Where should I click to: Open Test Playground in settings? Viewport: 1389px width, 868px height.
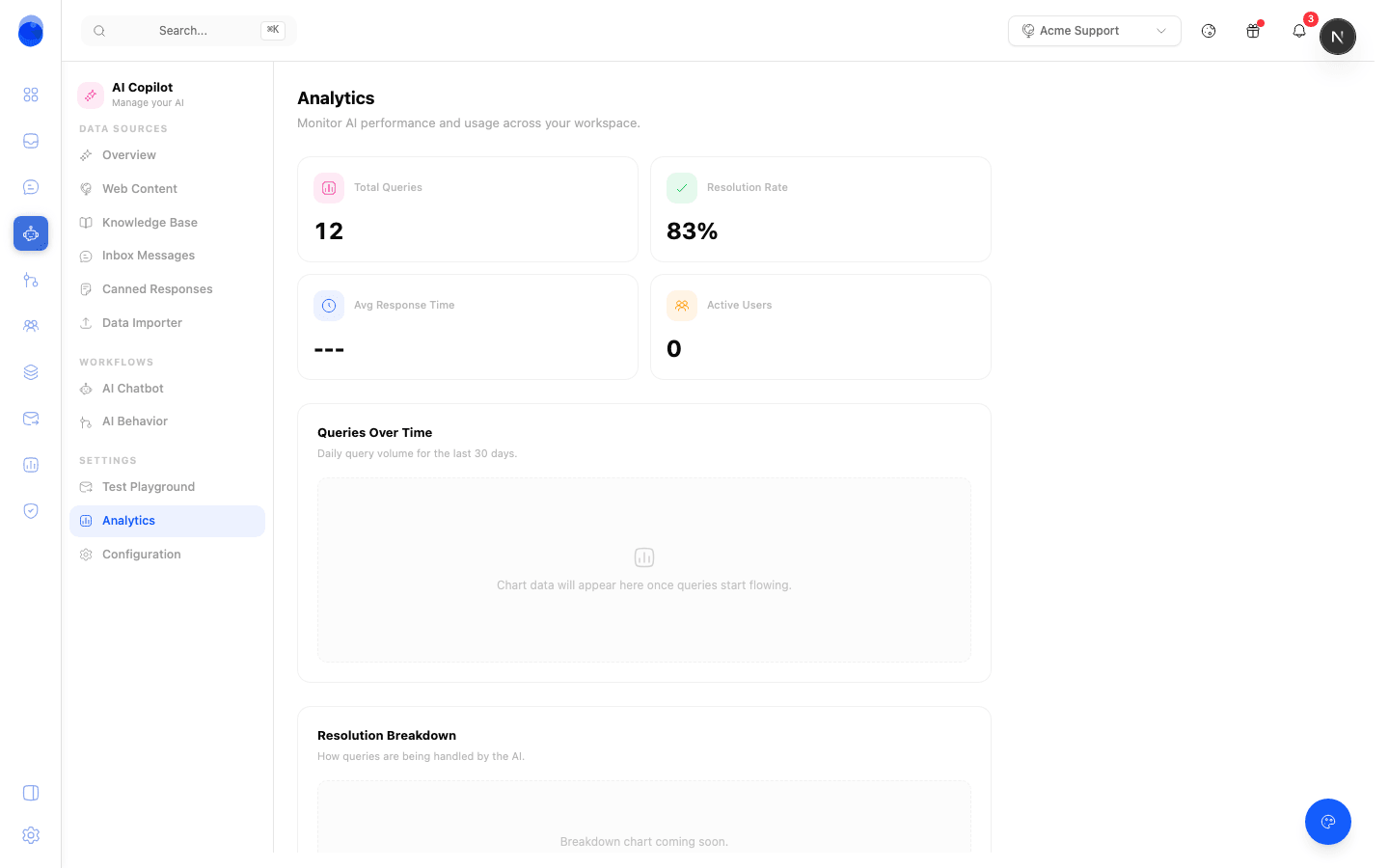pos(167,487)
